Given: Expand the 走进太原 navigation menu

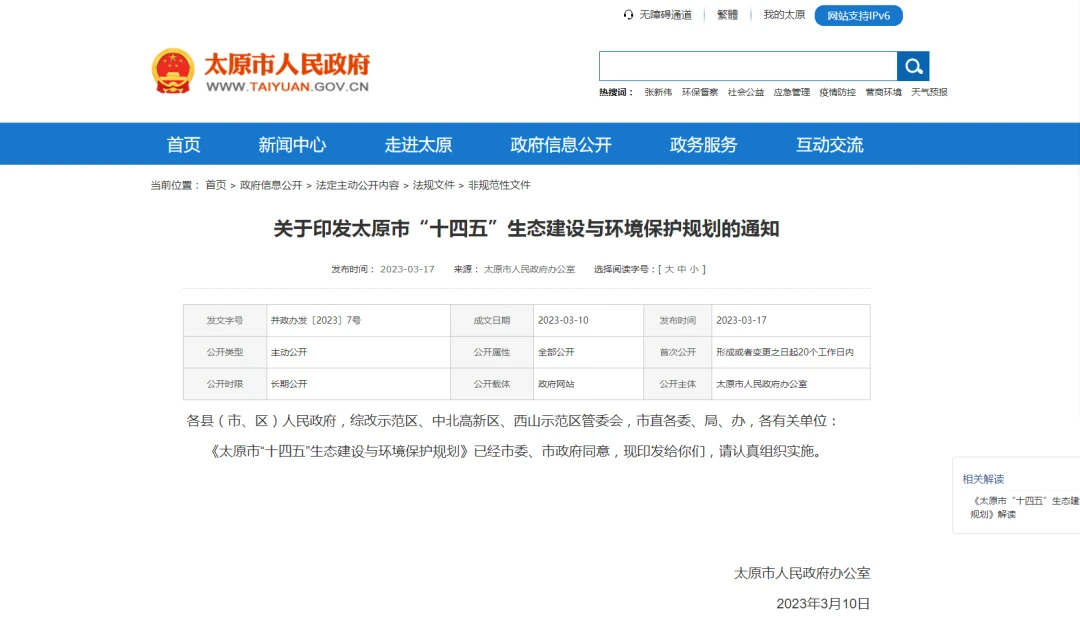Looking at the screenshot, I should pyautogui.click(x=418, y=144).
